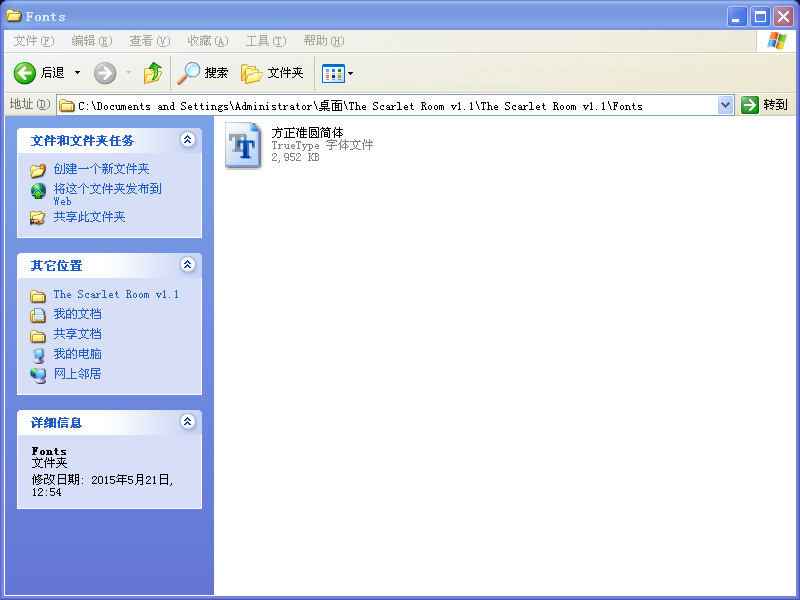Open the 工具(T) menu
Image resolution: width=800 pixels, height=600 pixels.
coord(266,41)
